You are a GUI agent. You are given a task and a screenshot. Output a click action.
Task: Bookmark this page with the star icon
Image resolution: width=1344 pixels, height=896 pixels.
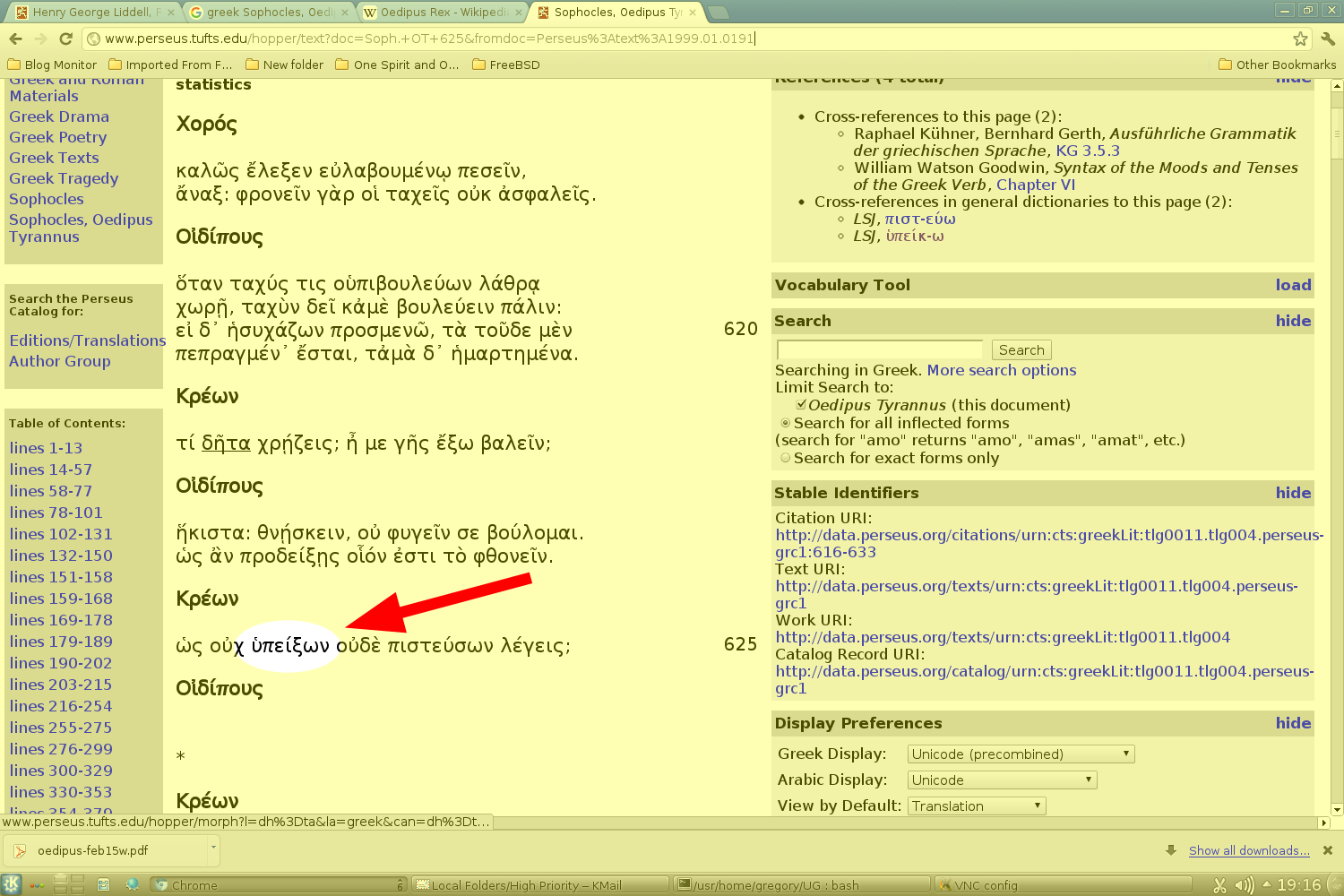point(1300,39)
